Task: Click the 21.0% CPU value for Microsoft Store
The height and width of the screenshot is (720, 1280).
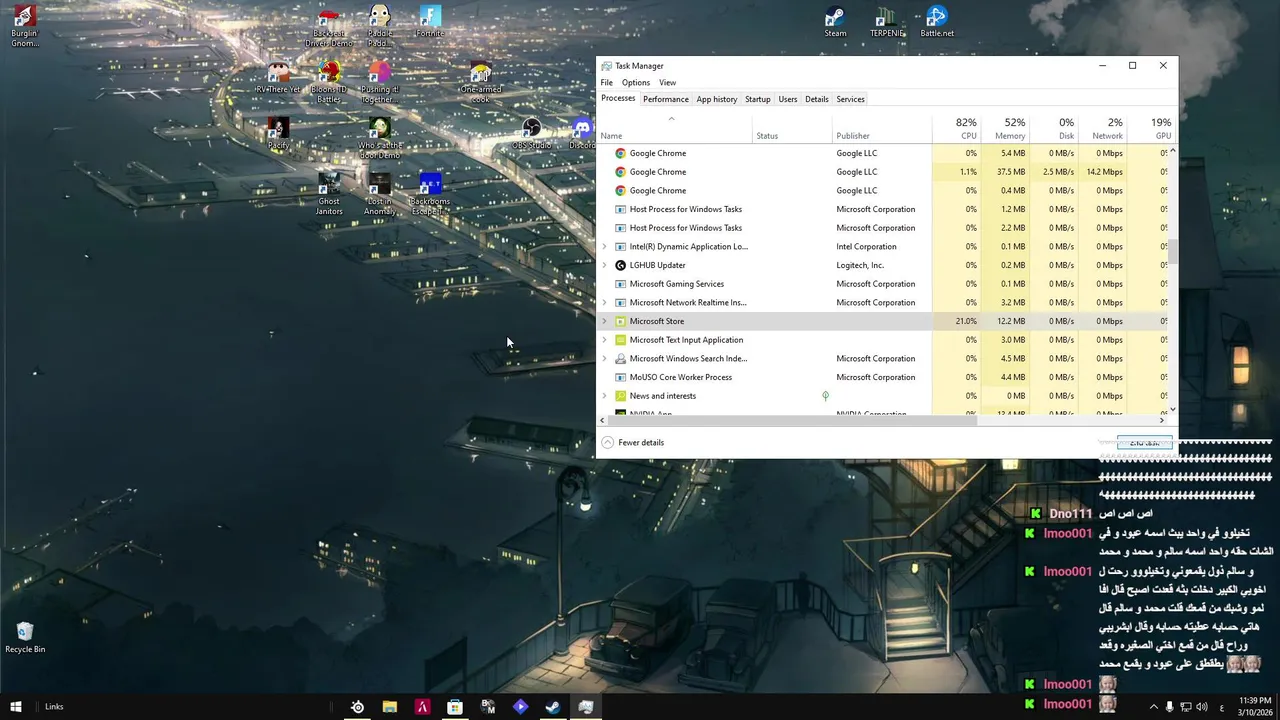Action: (965, 321)
